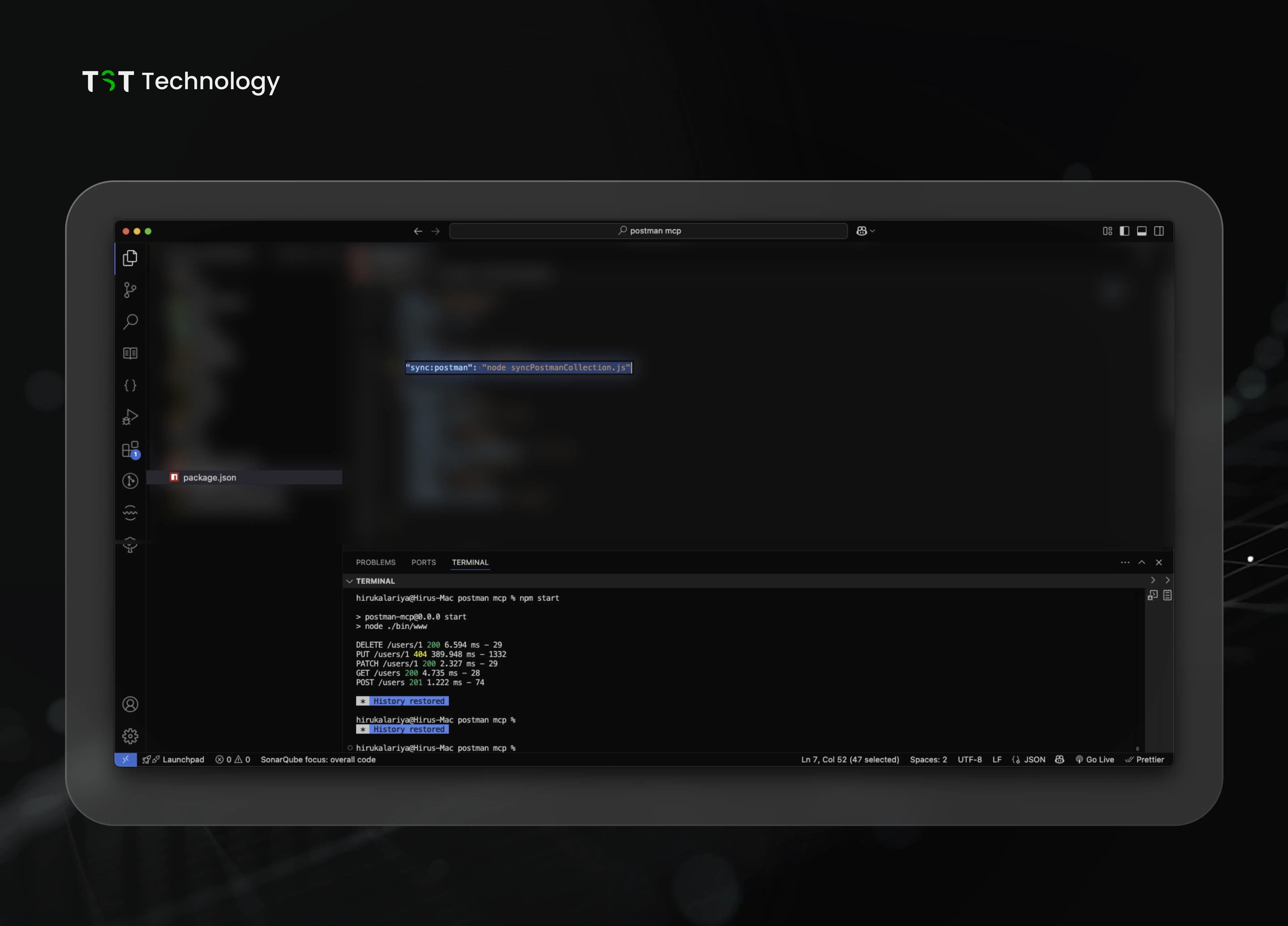Click the last terminal prompt line
This screenshot has height=926, width=1288.
point(436,748)
